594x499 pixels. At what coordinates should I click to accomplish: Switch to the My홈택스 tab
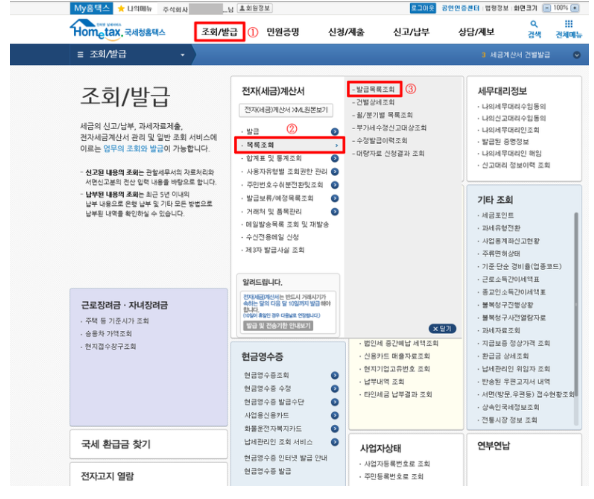[91, 8]
